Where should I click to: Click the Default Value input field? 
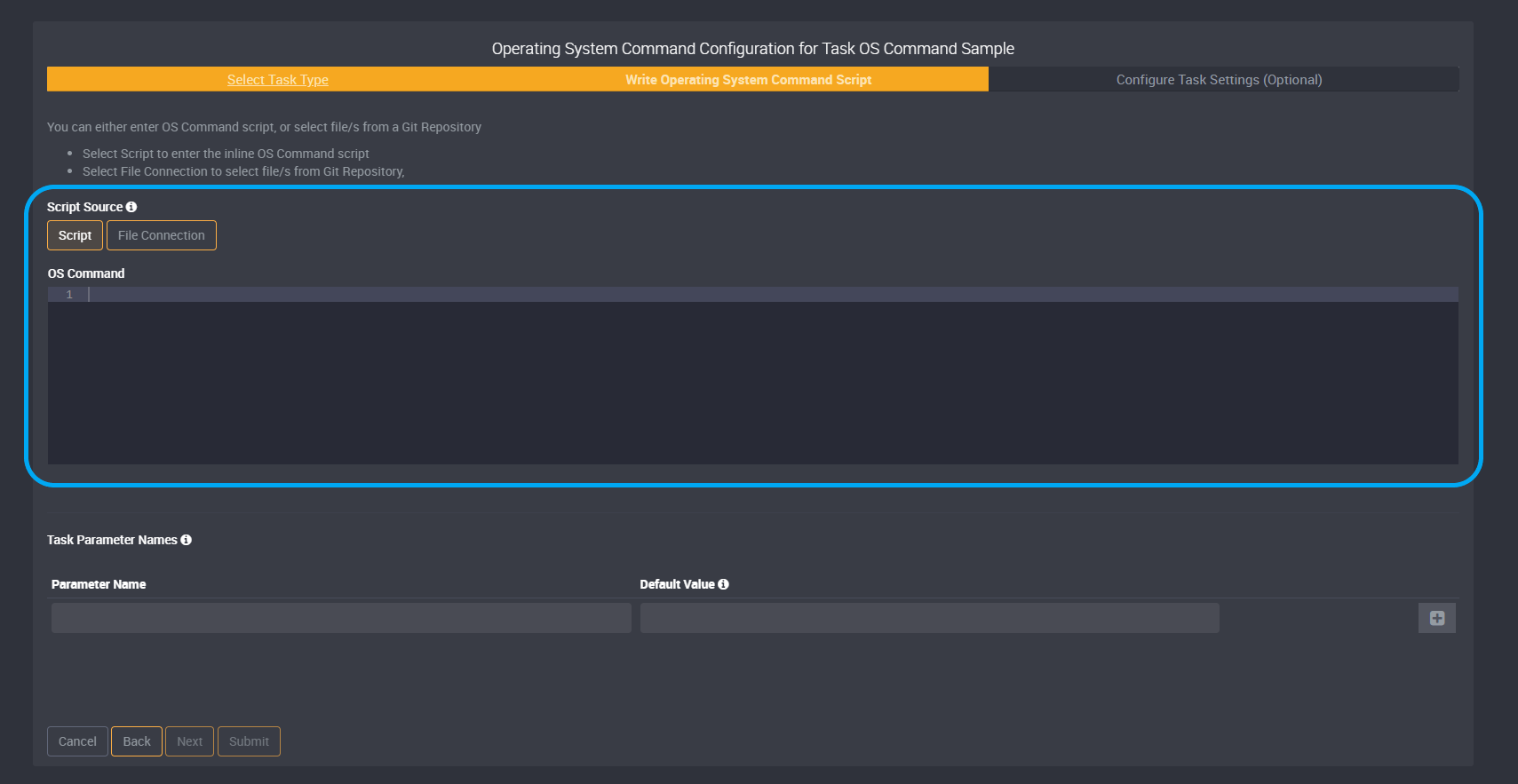click(x=930, y=618)
